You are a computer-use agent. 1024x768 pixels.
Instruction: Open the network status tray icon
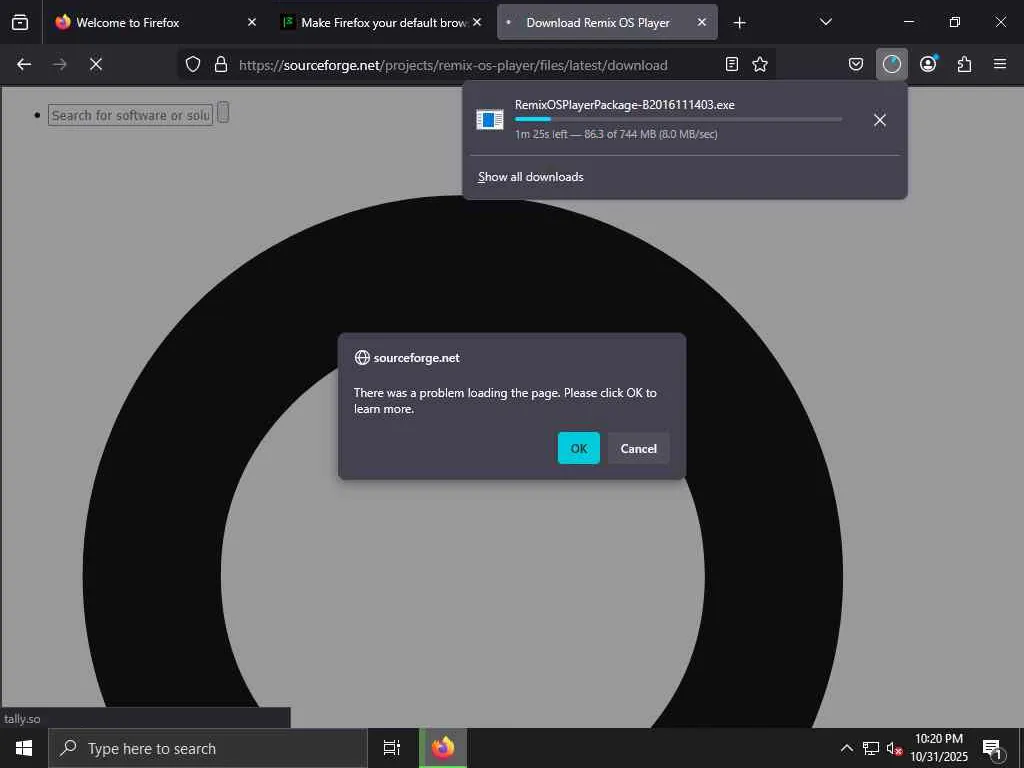[x=870, y=748]
